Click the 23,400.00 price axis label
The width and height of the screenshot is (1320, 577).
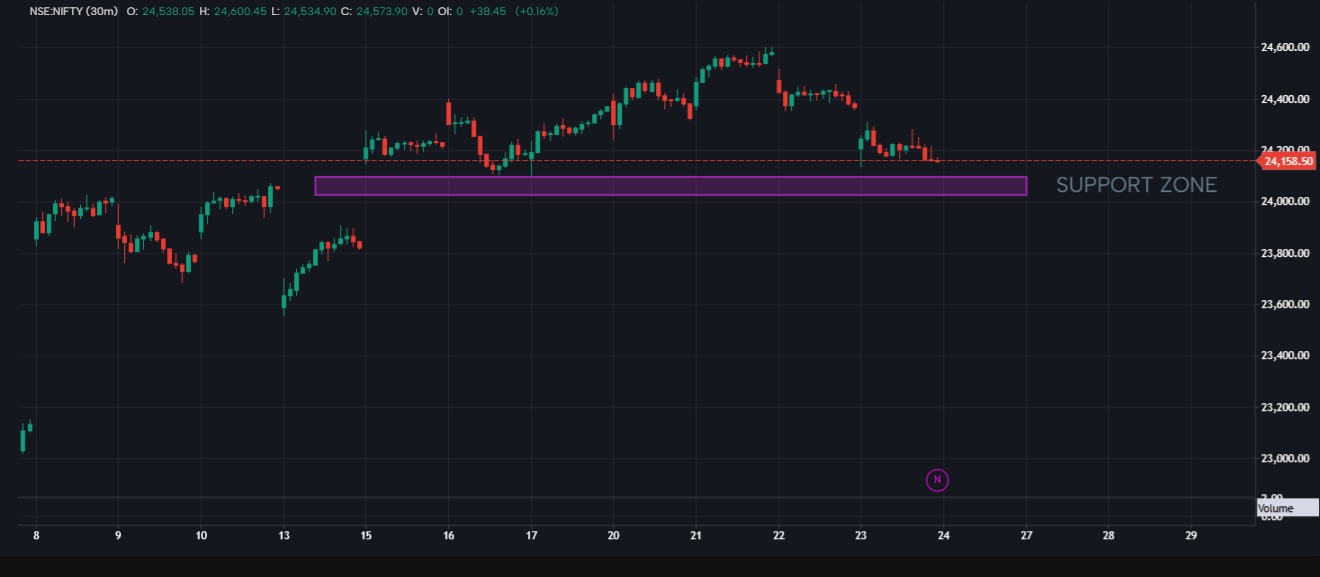[1287, 356]
